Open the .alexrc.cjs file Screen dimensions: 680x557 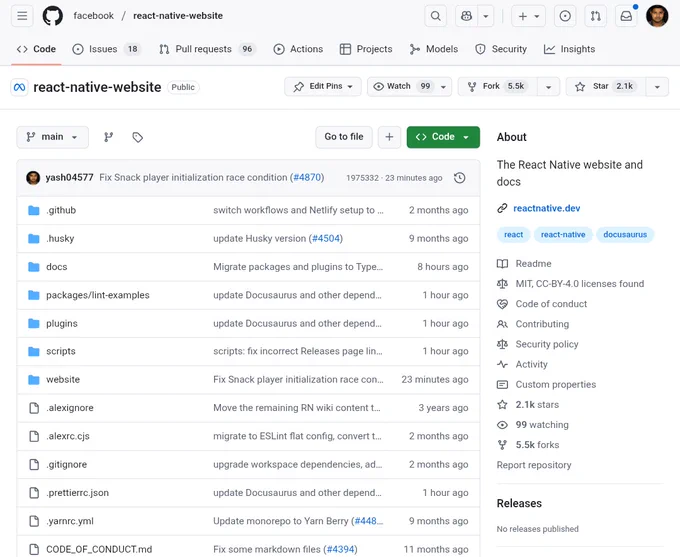(x=68, y=436)
